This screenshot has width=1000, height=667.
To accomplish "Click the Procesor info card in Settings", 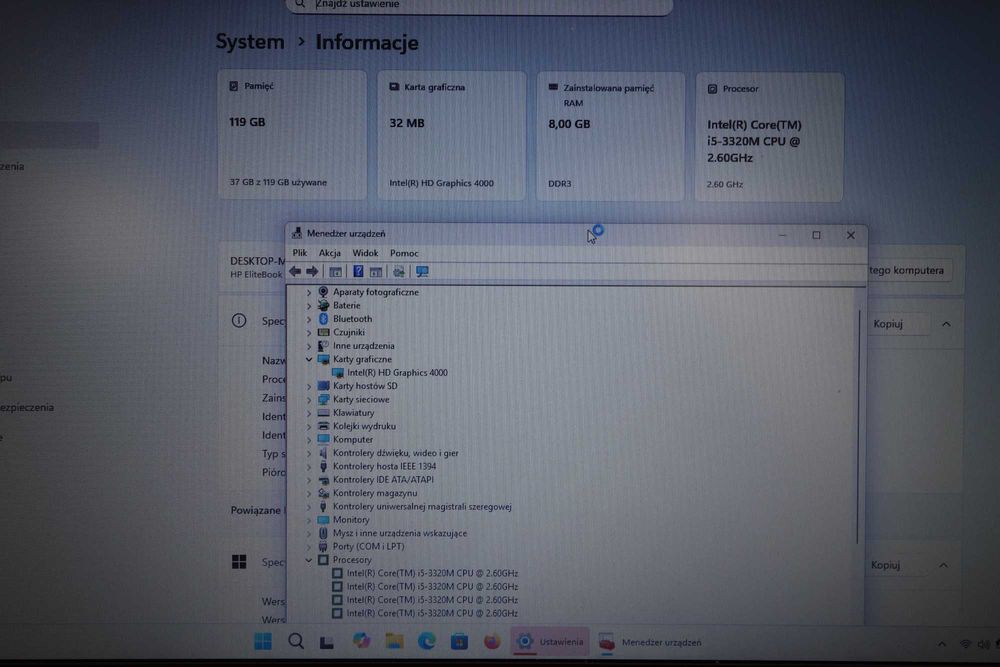I will coord(769,137).
